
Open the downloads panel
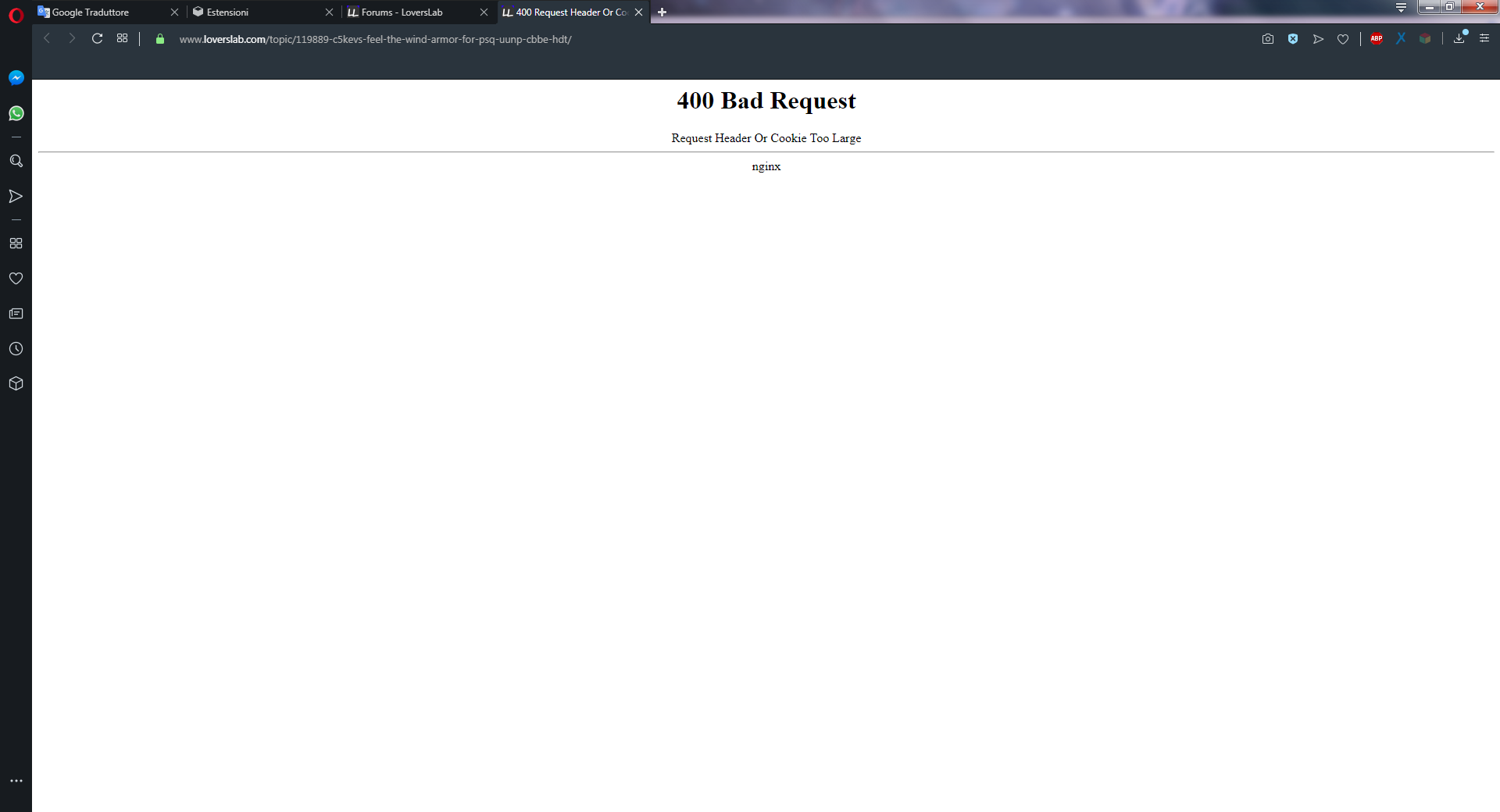click(1459, 38)
